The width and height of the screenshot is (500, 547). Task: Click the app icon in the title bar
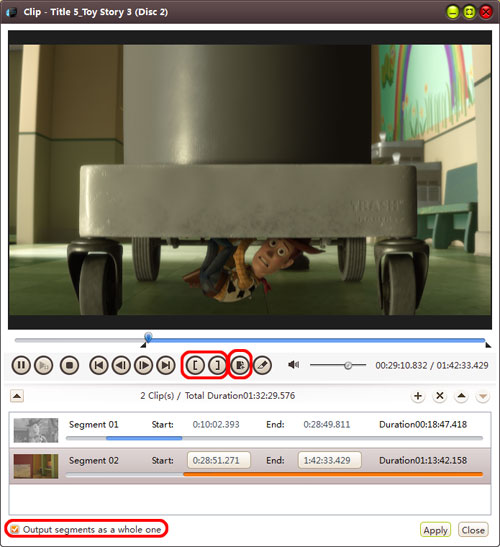[12, 12]
